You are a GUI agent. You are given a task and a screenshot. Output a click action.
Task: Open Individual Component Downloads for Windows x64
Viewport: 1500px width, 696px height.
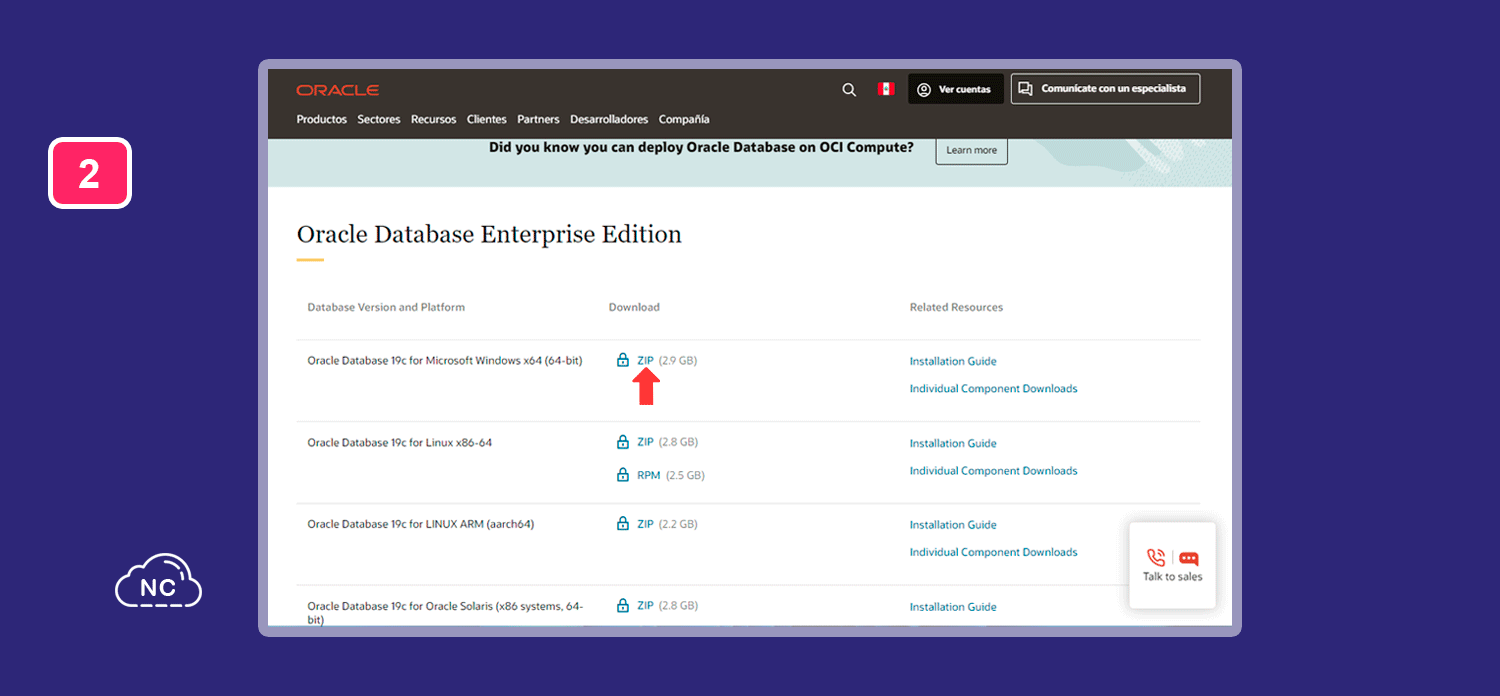(x=993, y=388)
